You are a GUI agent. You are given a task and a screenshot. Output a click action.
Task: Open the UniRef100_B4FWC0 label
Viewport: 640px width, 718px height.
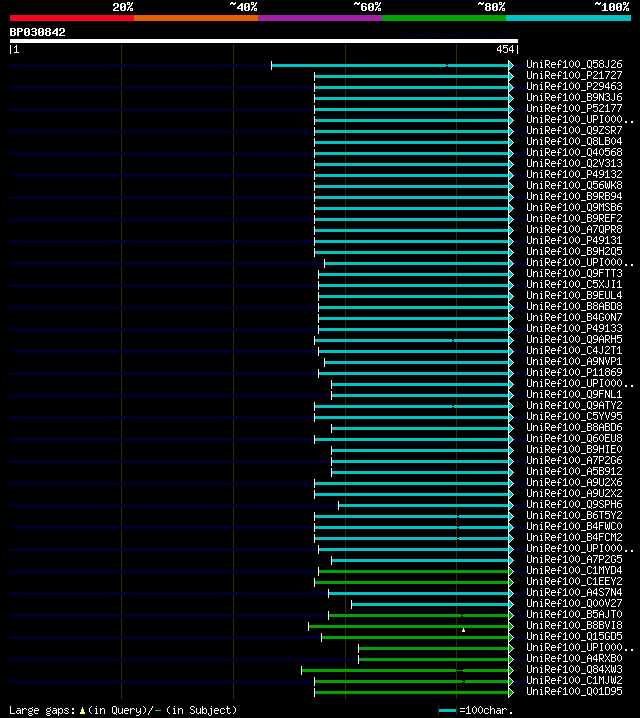(574, 526)
